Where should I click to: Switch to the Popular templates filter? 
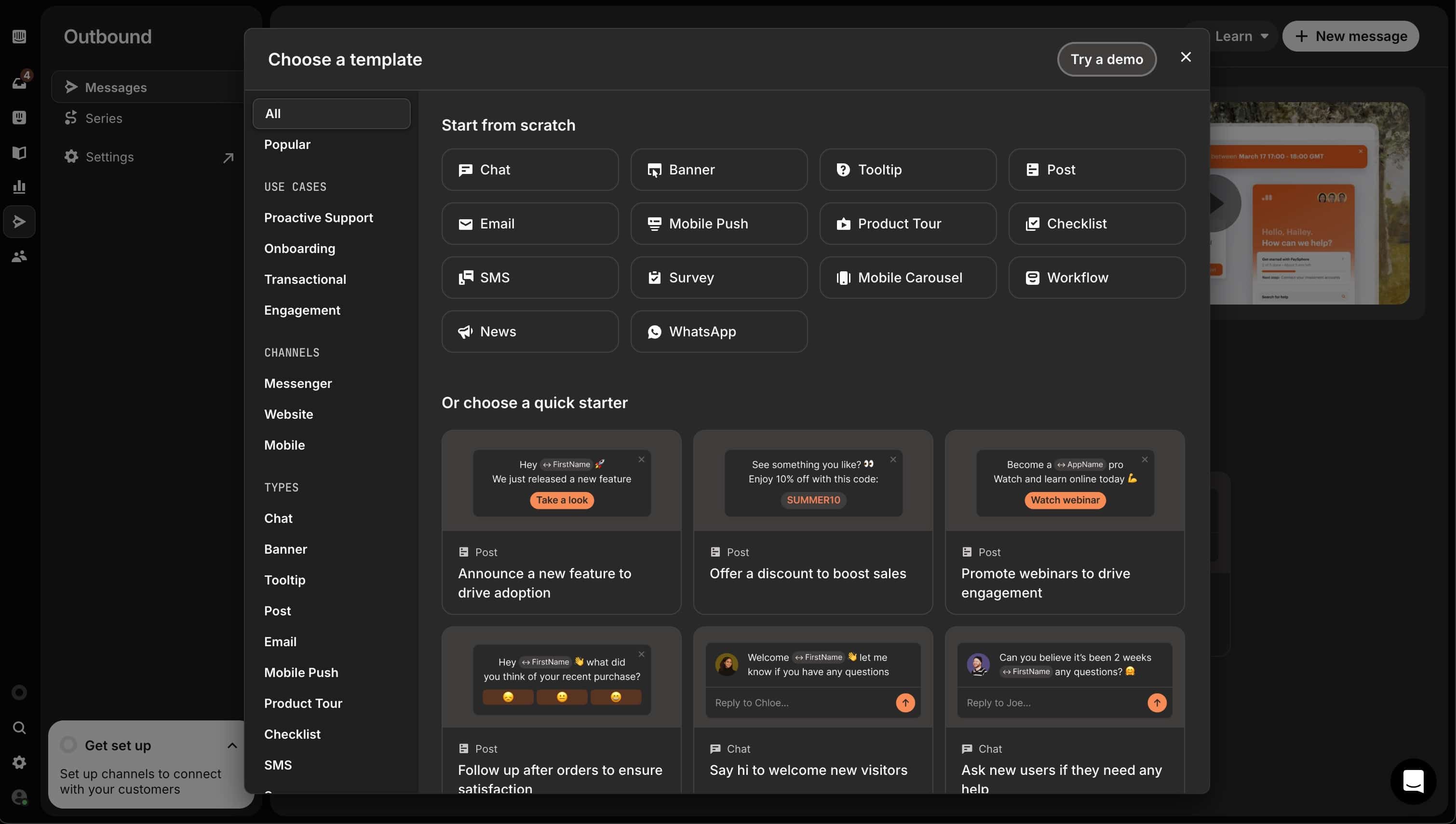(287, 144)
